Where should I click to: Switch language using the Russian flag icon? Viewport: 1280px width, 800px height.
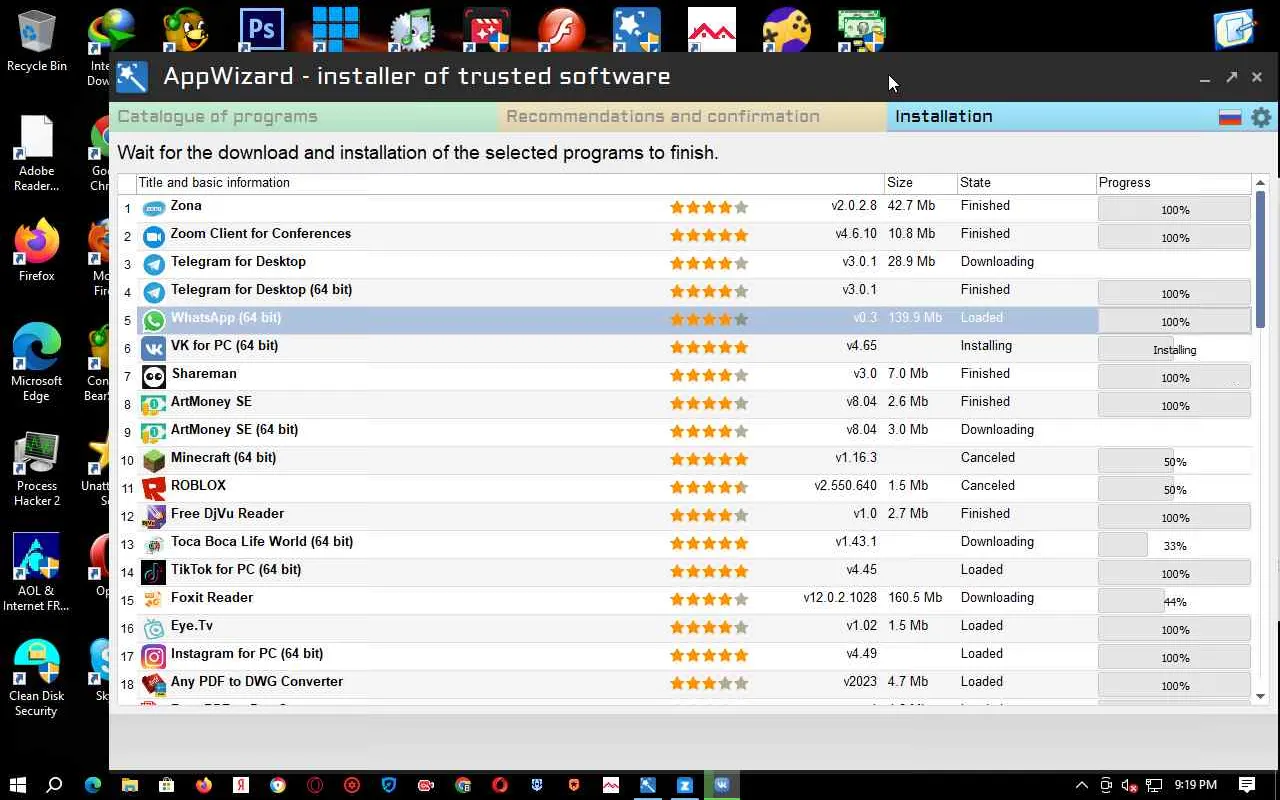coord(1230,117)
